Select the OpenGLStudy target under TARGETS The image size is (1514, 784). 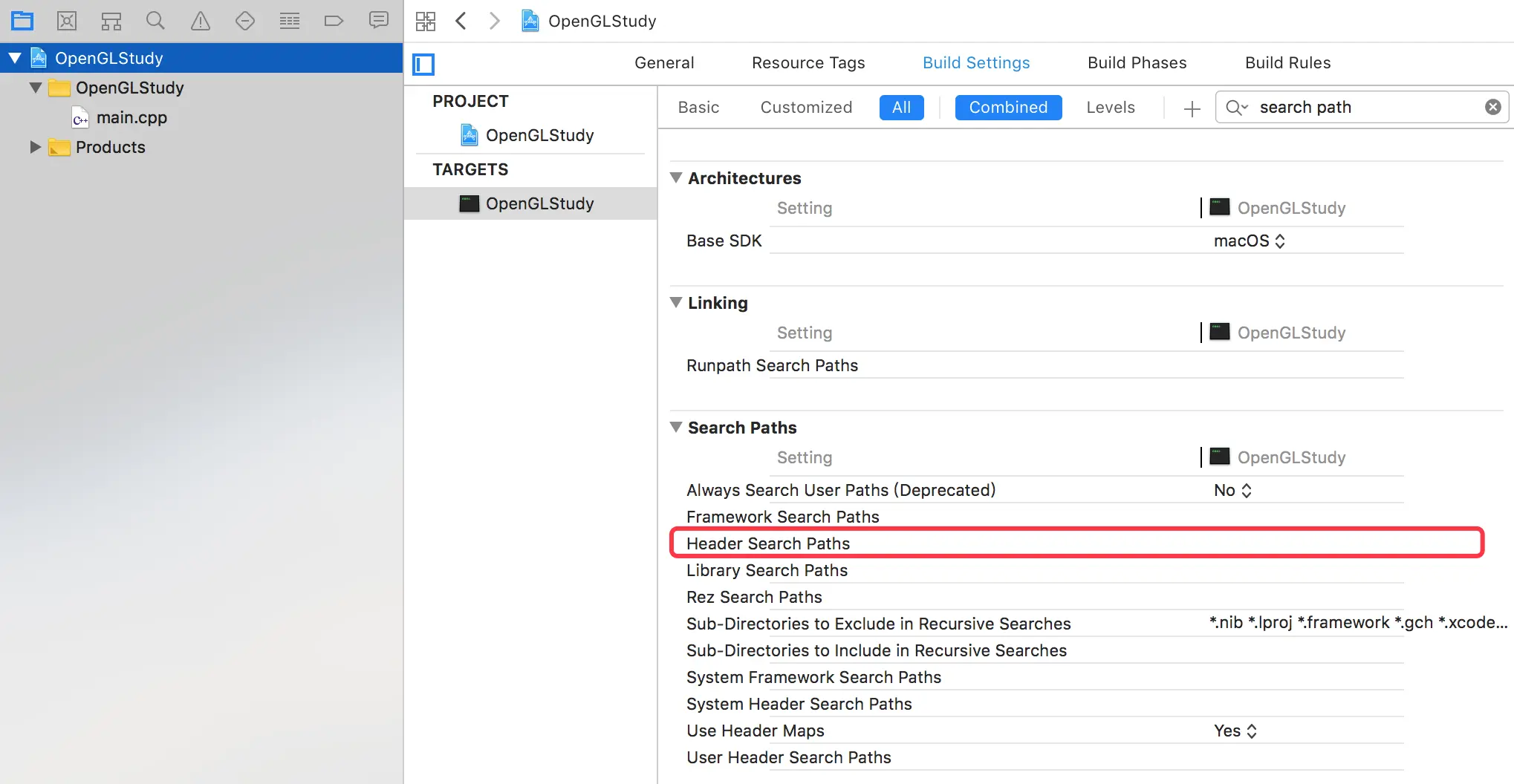pyautogui.click(x=530, y=203)
